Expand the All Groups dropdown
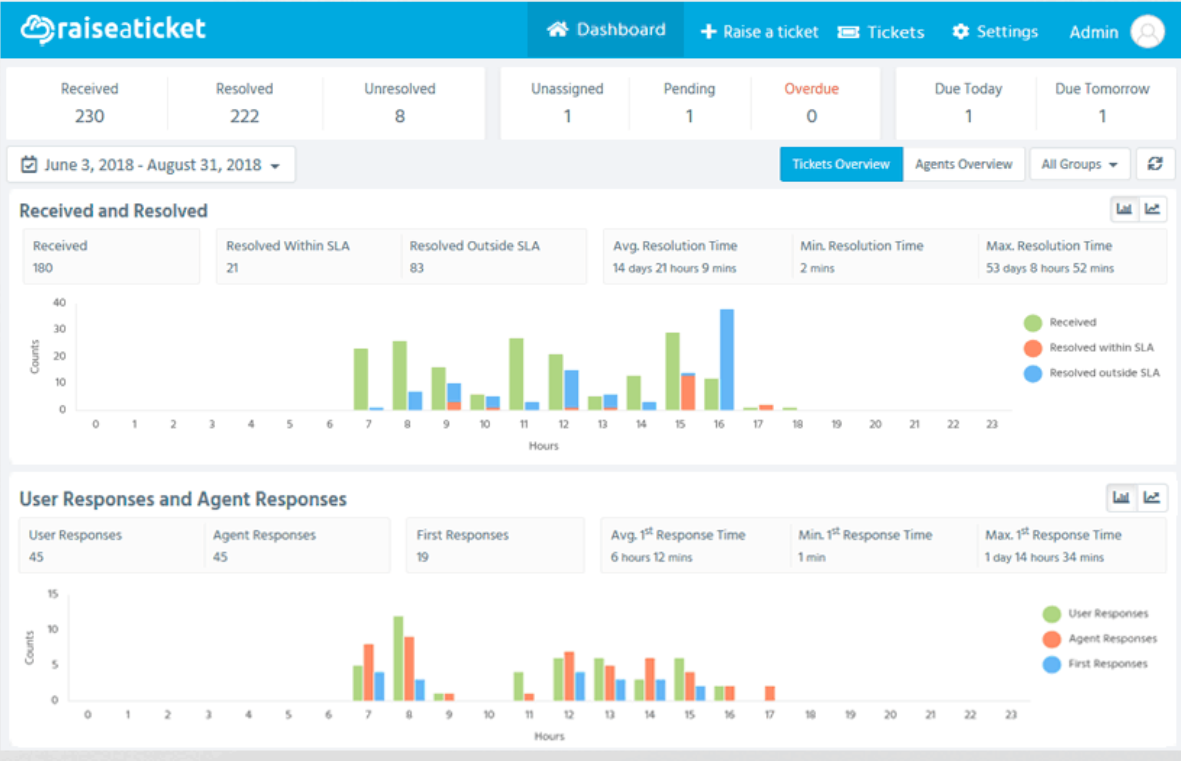1181x761 pixels. tap(1079, 164)
